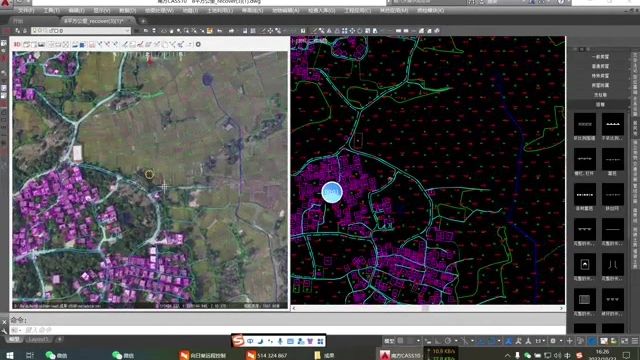Select the house symbol thumbnail in right palette
The width and height of the screenshot is (640, 360).
click(x=585, y=265)
